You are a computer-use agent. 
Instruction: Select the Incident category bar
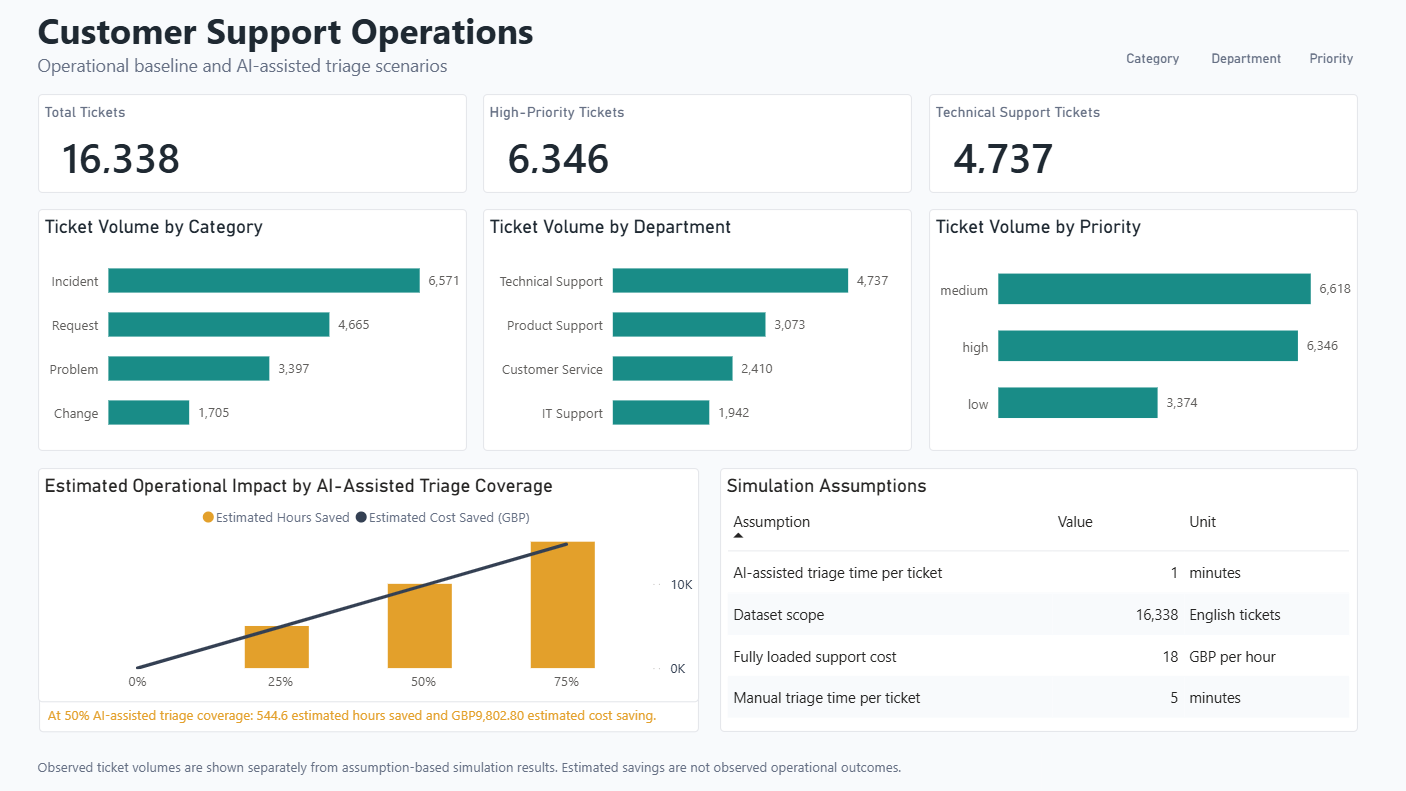click(264, 281)
